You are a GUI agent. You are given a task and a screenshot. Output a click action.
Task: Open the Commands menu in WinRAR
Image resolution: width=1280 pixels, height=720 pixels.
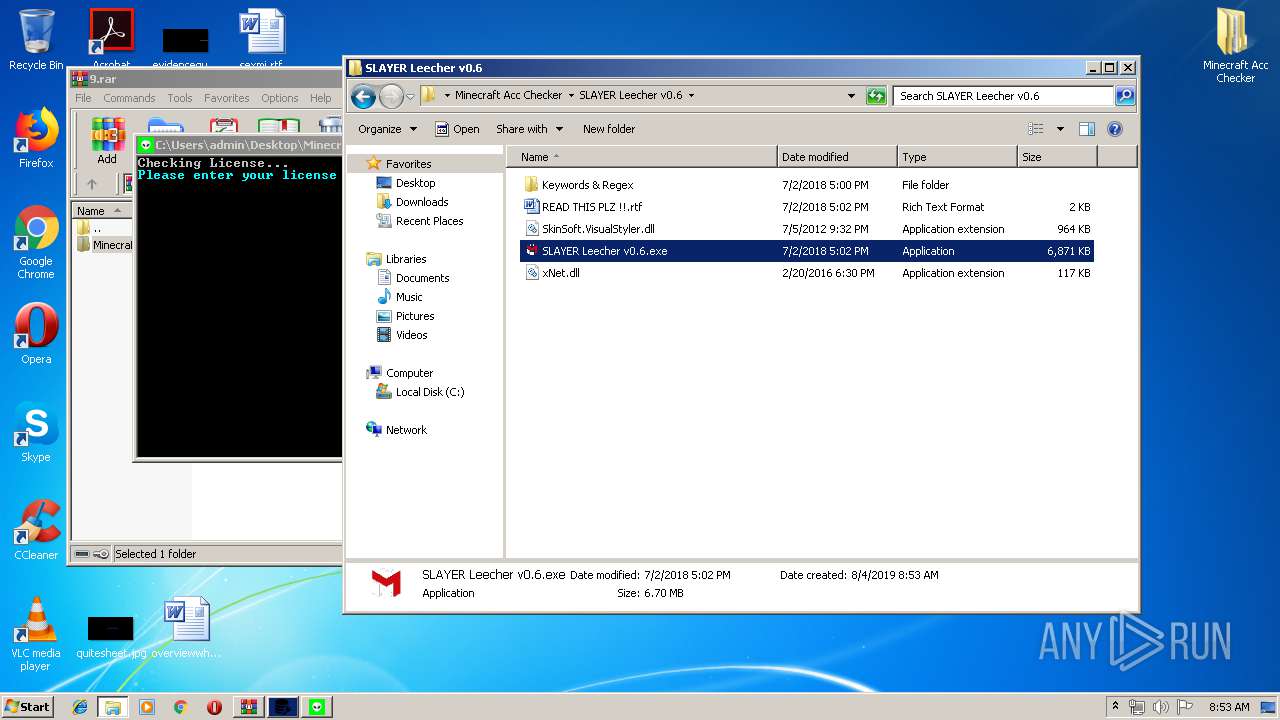click(x=129, y=98)
